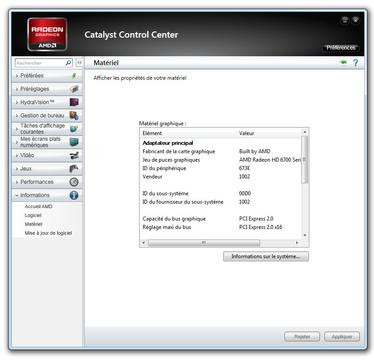Select the Adaptateur principal row

tap(220, 143)
